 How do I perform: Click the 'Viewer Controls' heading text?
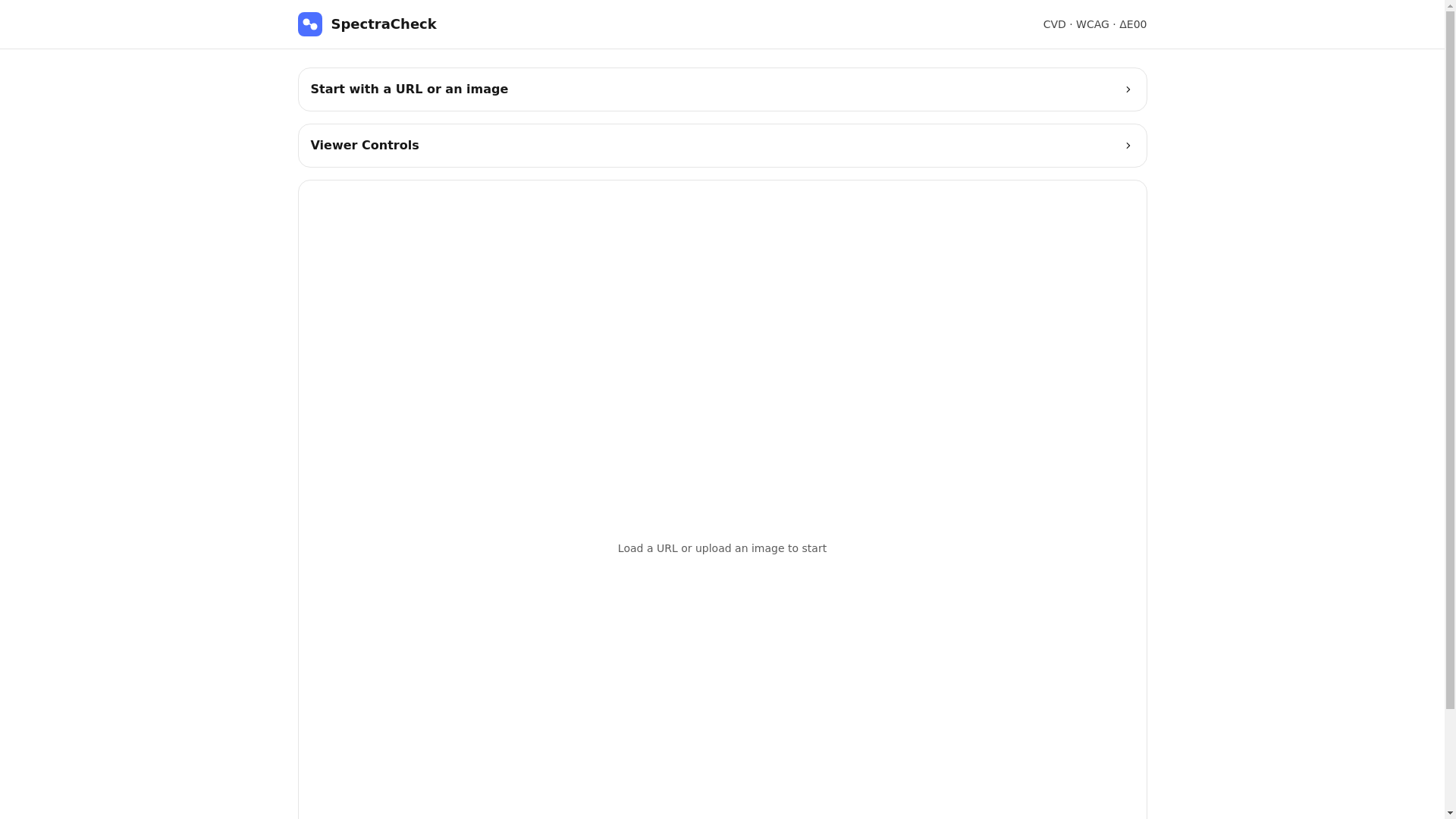point(365,146)
